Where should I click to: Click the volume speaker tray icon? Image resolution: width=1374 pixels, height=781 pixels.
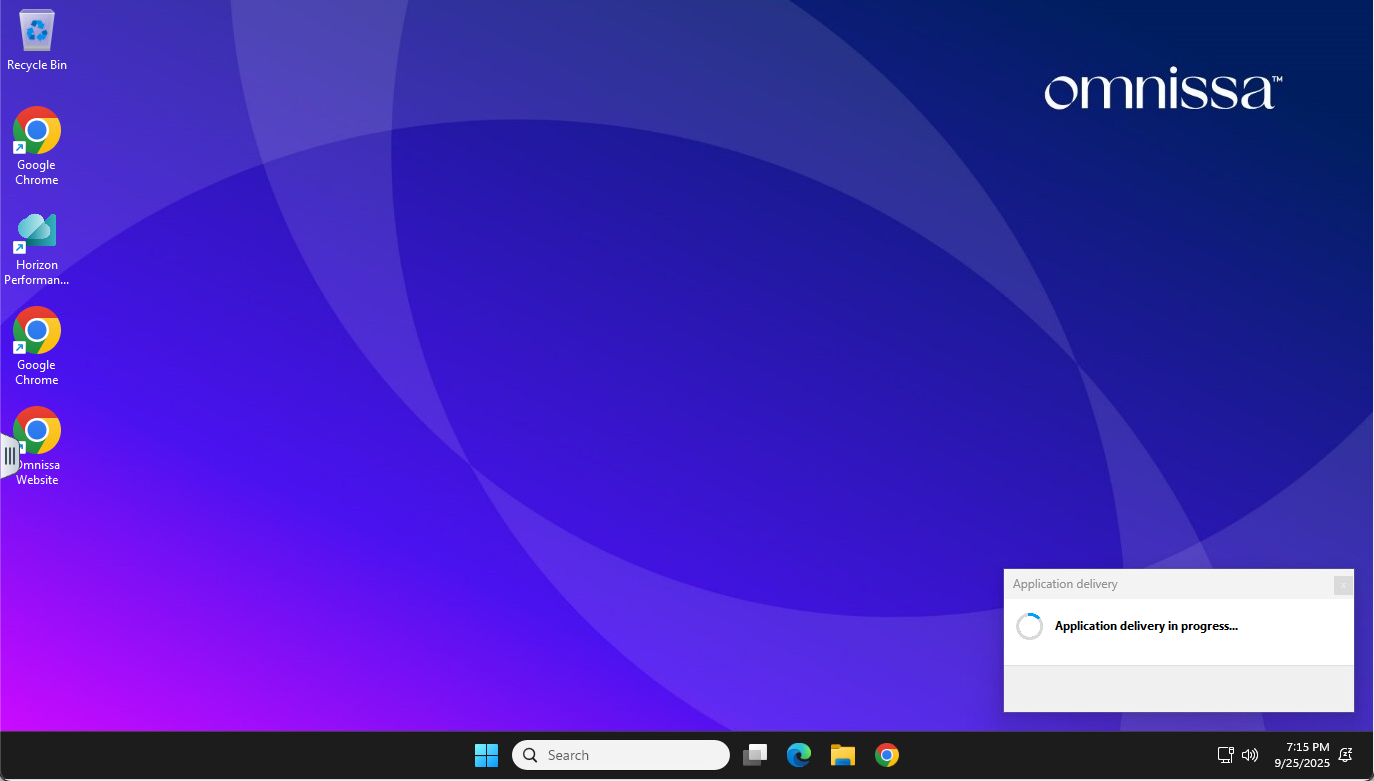coord(1249,755)
